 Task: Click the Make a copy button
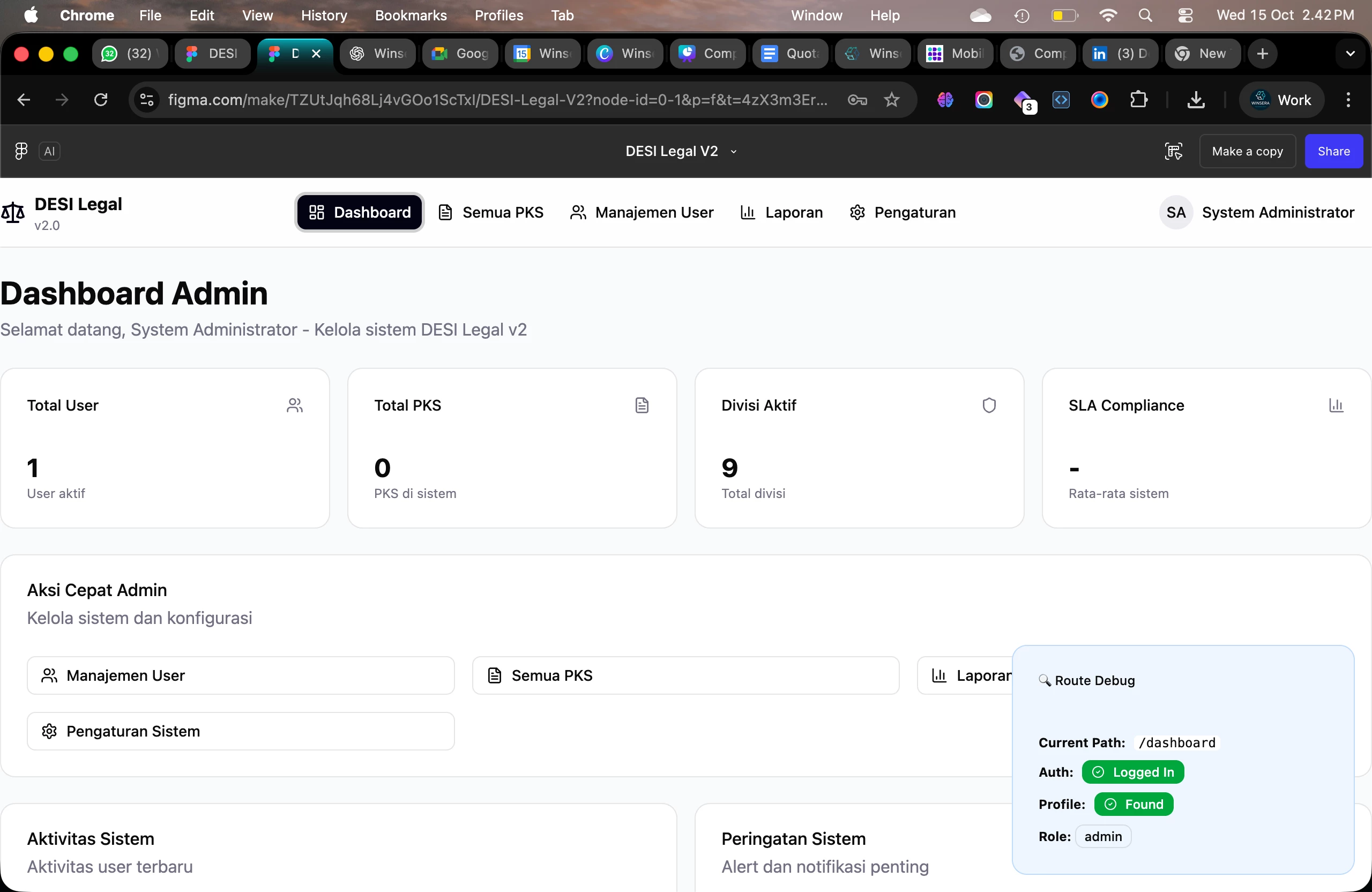pos(1247,151)
